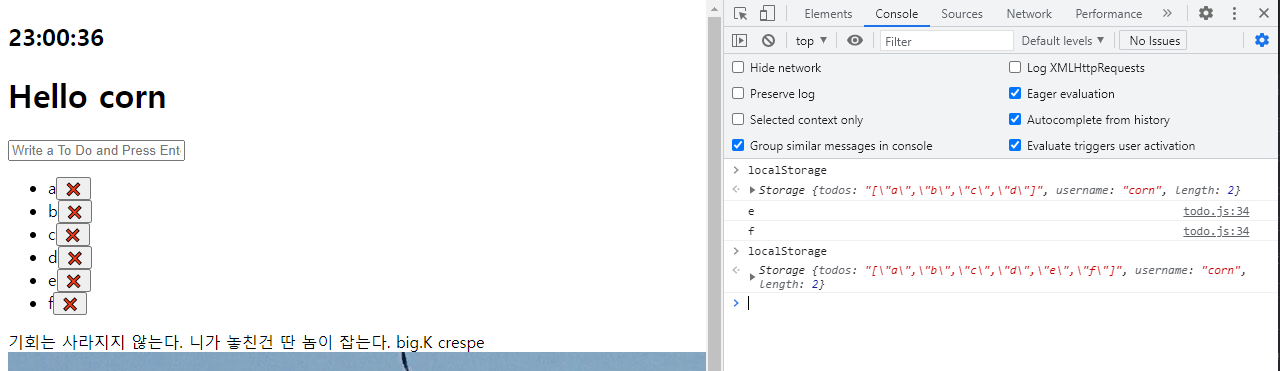
Task: Open the Default levels dropdown
Action: pyautogui.click(x=1062, y=40)
